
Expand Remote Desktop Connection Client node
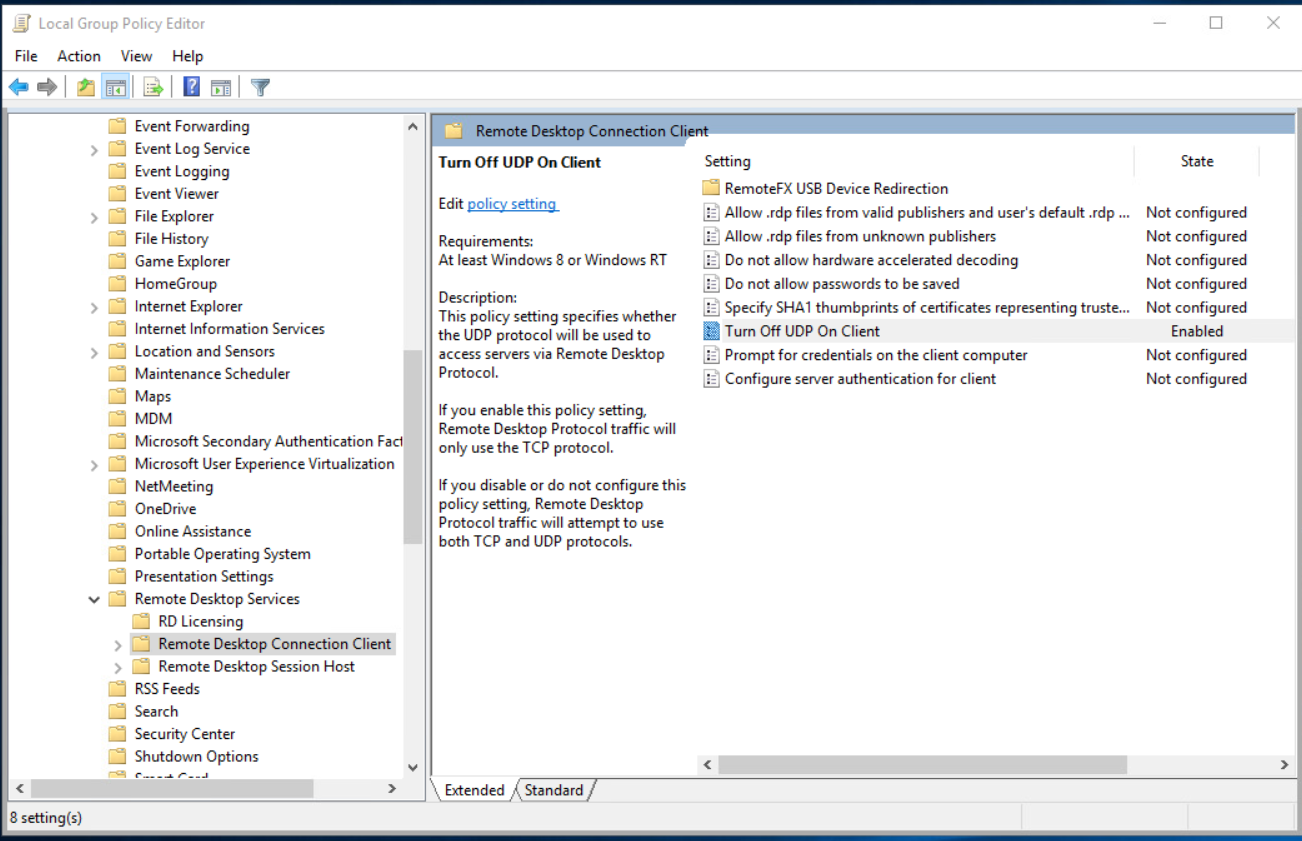(118, 645)
